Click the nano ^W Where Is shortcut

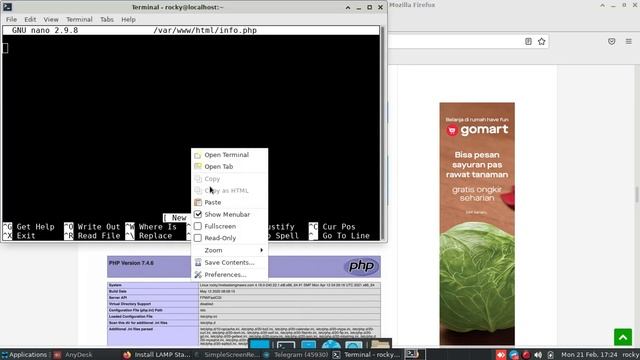pyautogui.click(x=151, y=227)
